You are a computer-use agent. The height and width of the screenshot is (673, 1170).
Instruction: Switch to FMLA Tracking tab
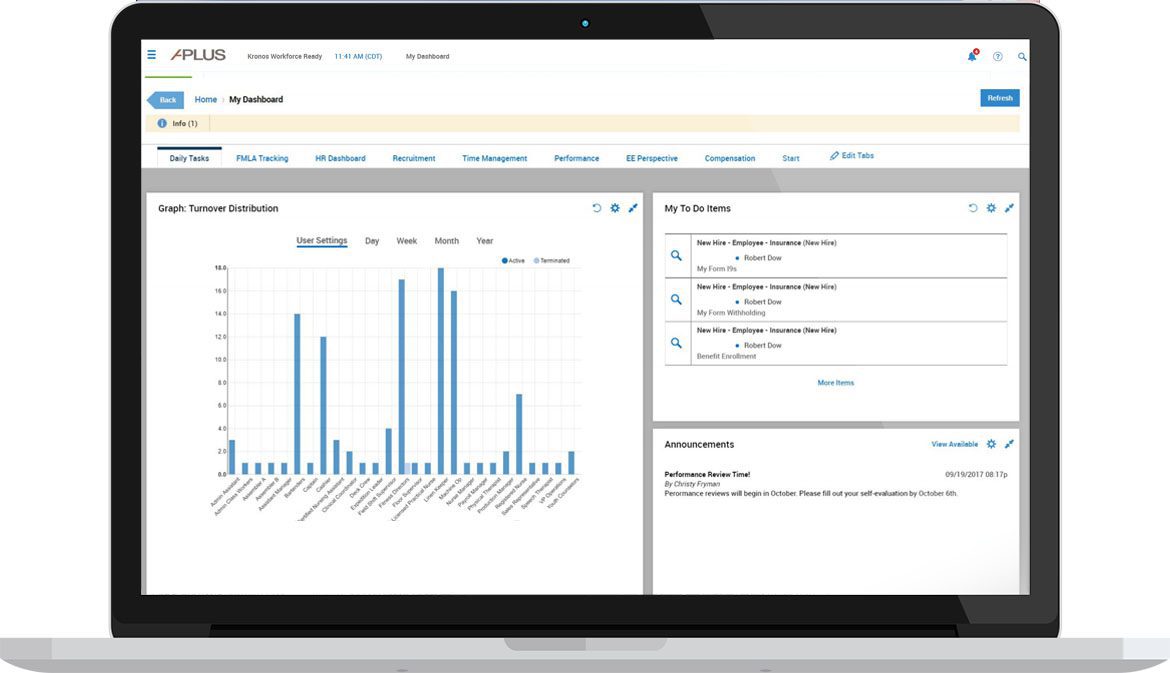point(262,158)
